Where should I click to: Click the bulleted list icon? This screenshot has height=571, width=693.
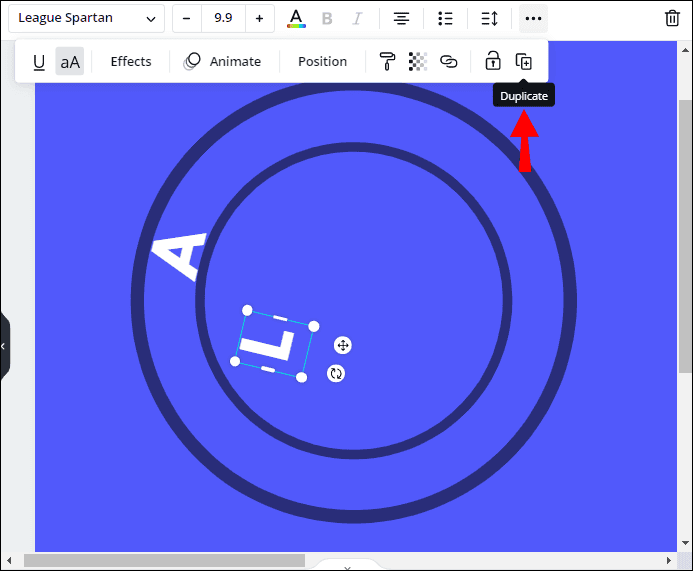coord(446,18)
